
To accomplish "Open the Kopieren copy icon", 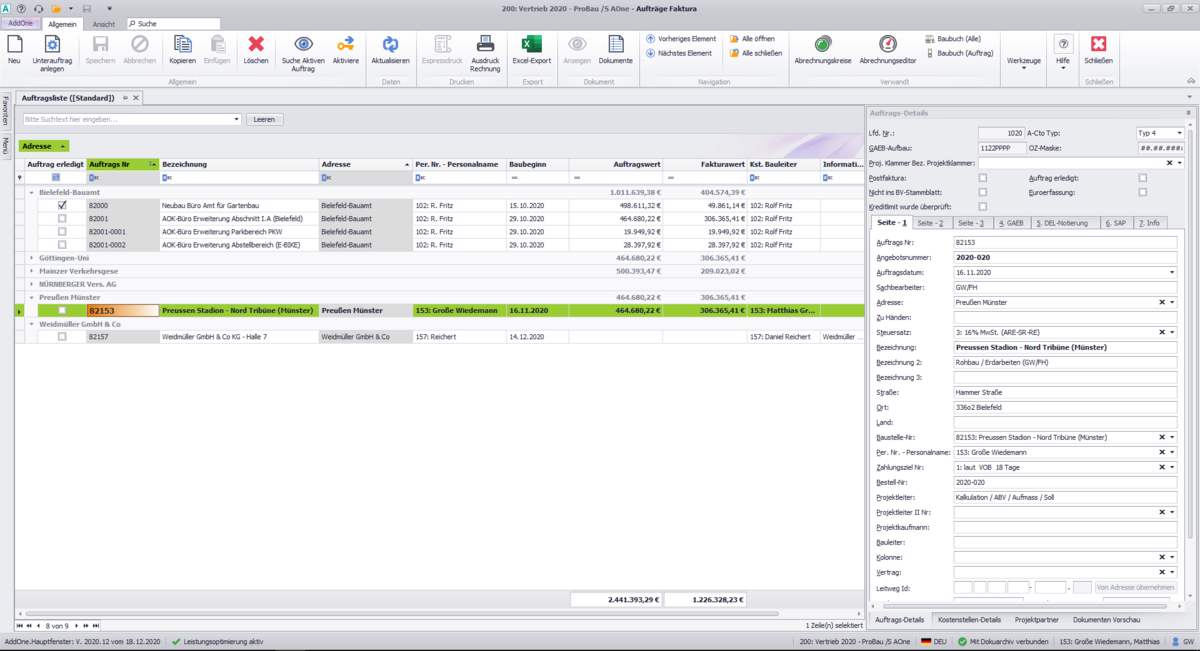I will (183, 44).
